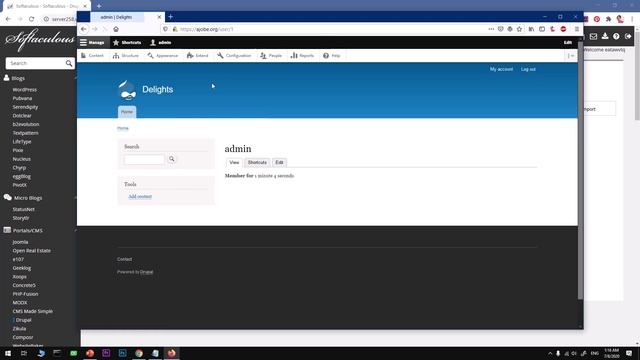This screenshot has width=640, height=360.
Task: Click the Drupal link in footer
Action: click(x=147, y=272)
